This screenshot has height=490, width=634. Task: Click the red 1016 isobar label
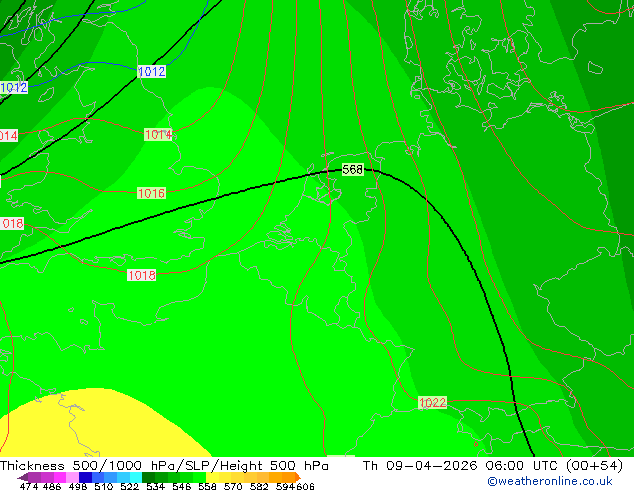(x=151, y=193)
